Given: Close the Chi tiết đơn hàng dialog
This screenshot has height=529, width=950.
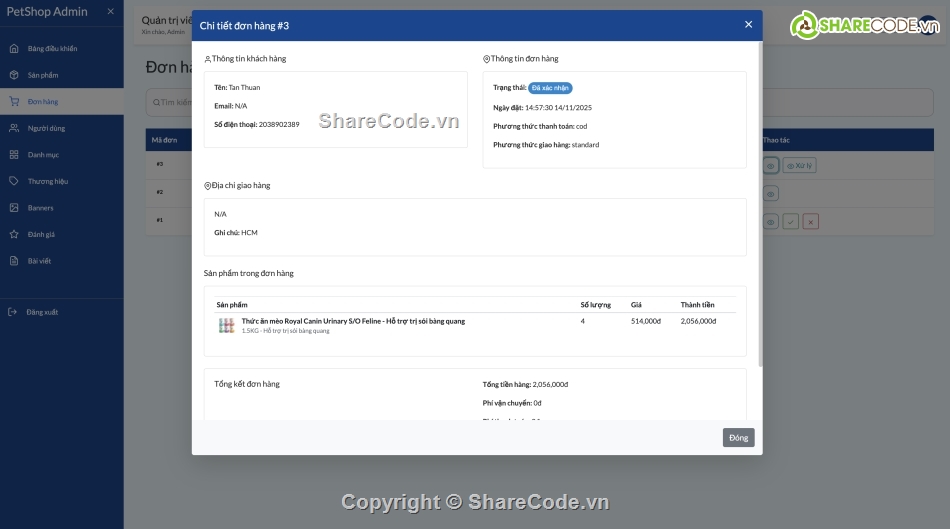Looking at the screenshot, I should [748, 24].
